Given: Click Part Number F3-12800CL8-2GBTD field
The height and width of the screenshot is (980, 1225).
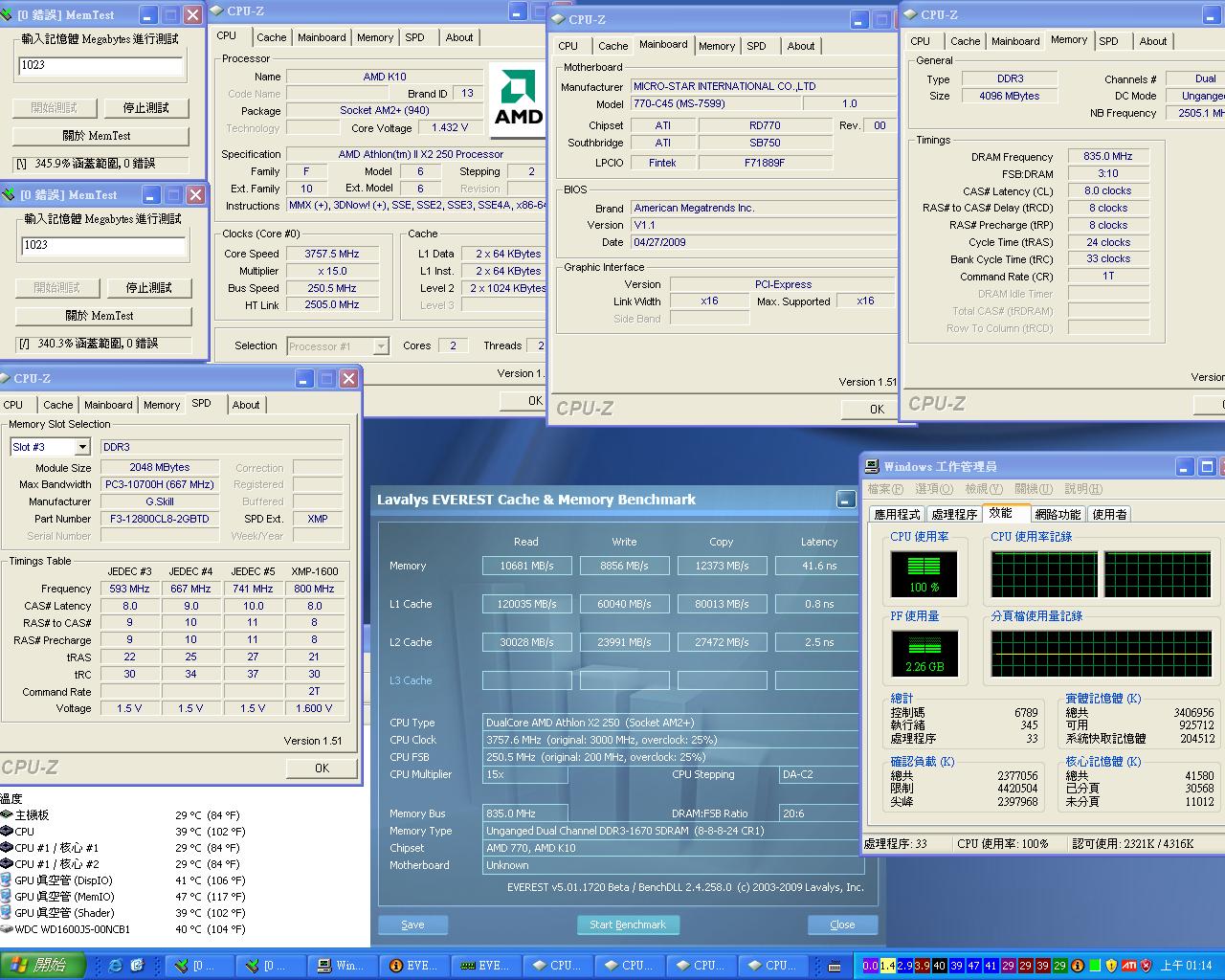Looking at the screenshot, I should pos(160,519).
